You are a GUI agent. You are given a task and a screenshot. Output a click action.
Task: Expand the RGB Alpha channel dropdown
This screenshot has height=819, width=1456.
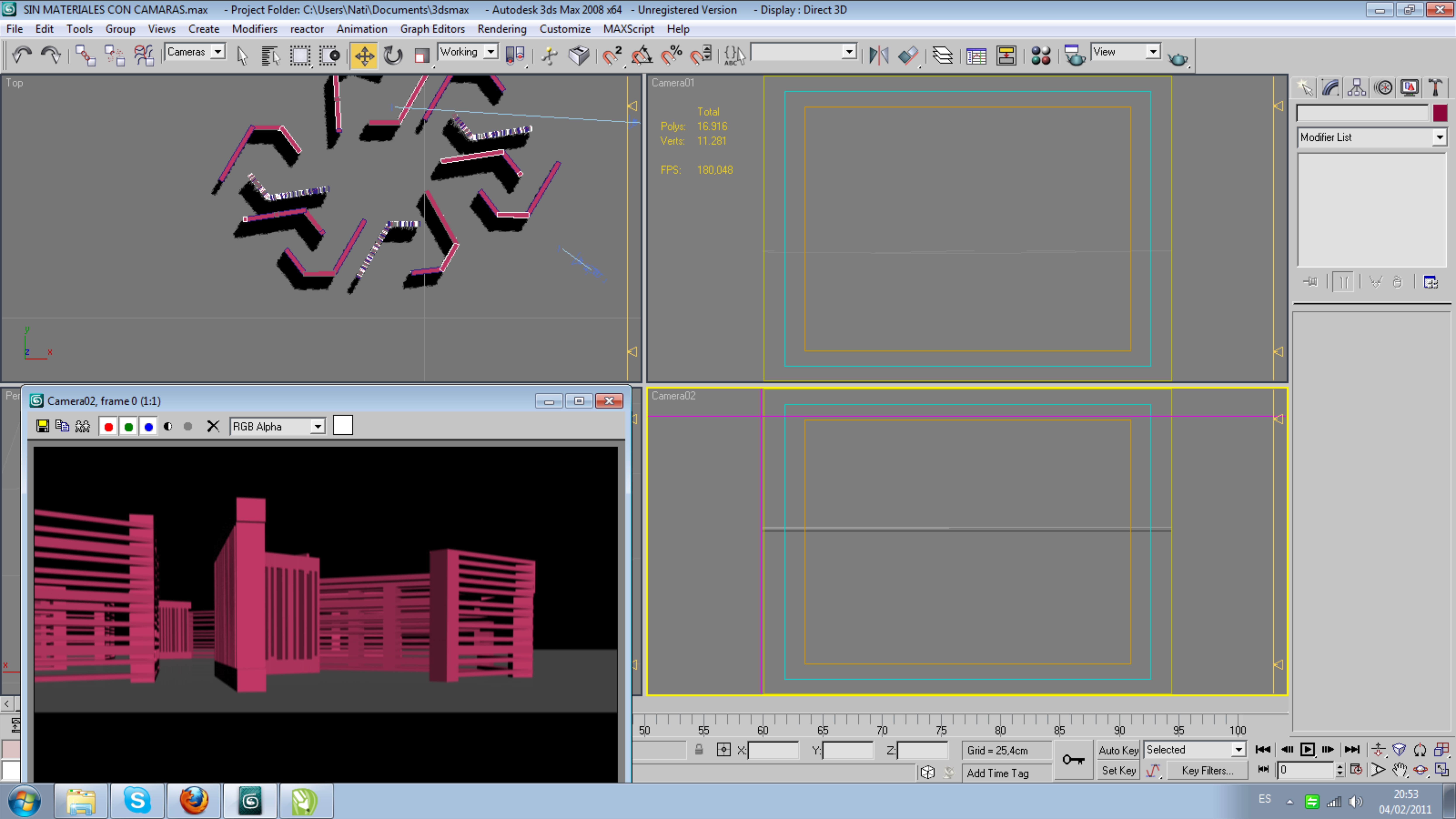pos(318,427)
